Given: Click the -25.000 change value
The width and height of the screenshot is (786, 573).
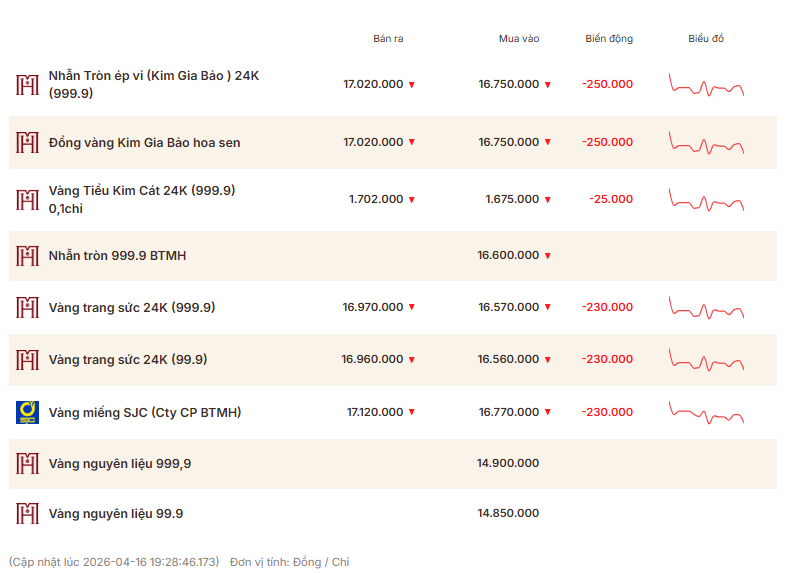Looking at the screenshot, I should 611,199.
